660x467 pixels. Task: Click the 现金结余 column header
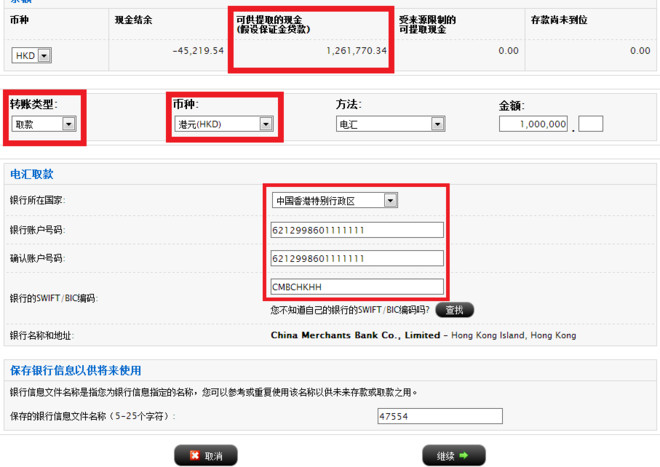(x=134, y=20)
